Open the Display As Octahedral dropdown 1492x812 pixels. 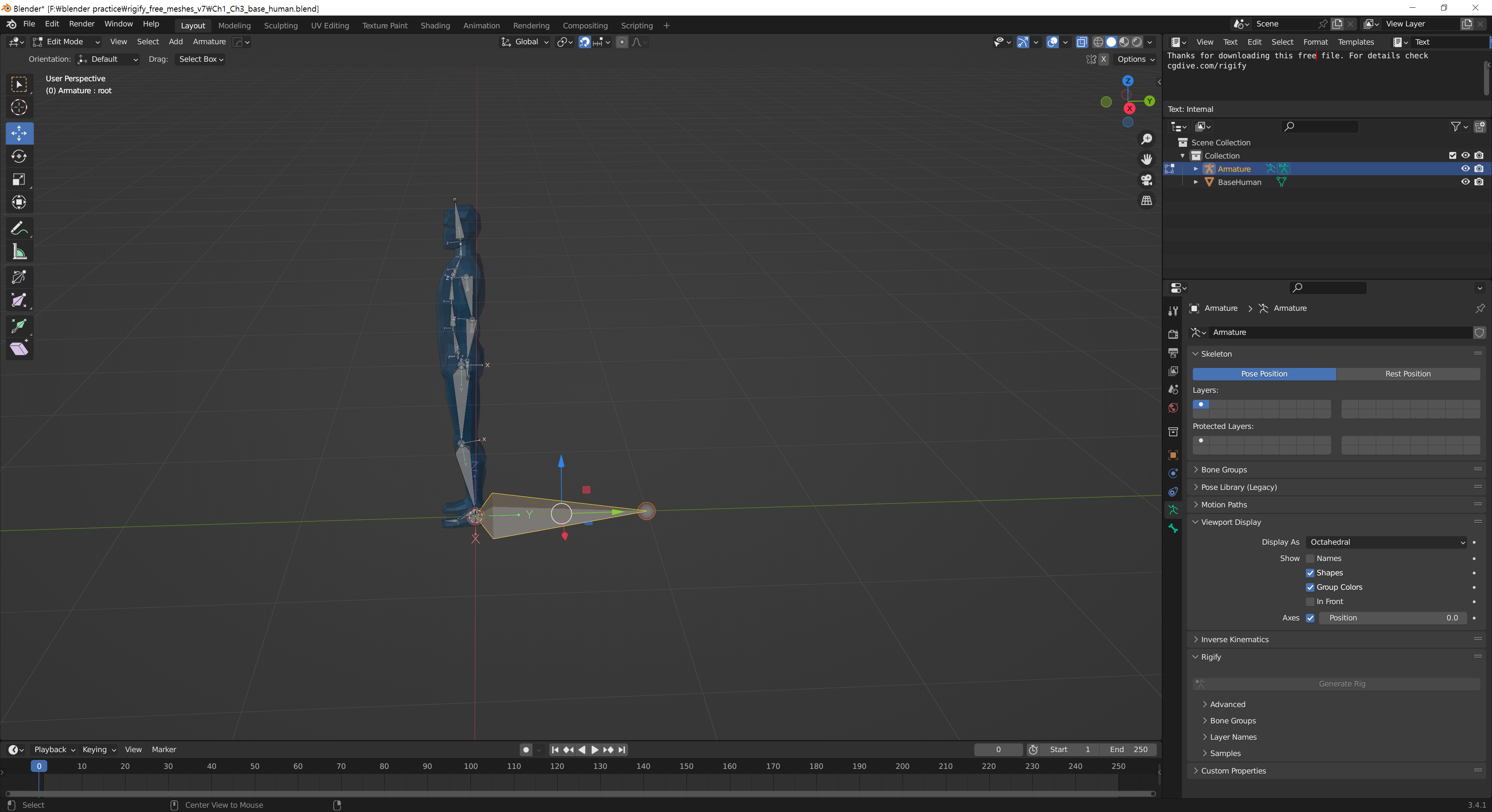click(x=1387, y=542)
